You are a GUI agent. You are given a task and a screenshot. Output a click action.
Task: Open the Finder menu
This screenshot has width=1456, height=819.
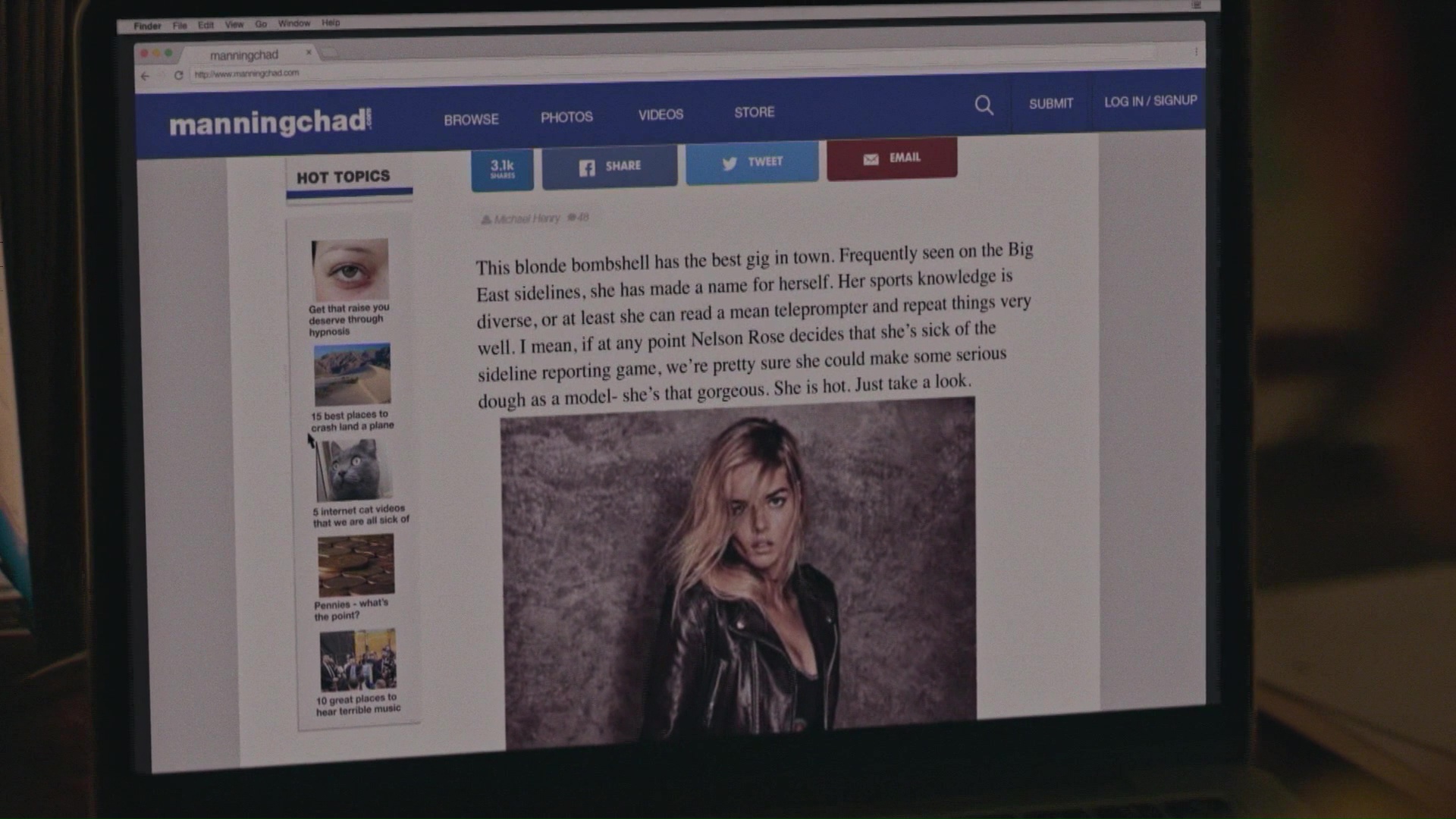(x=147, y=26)
